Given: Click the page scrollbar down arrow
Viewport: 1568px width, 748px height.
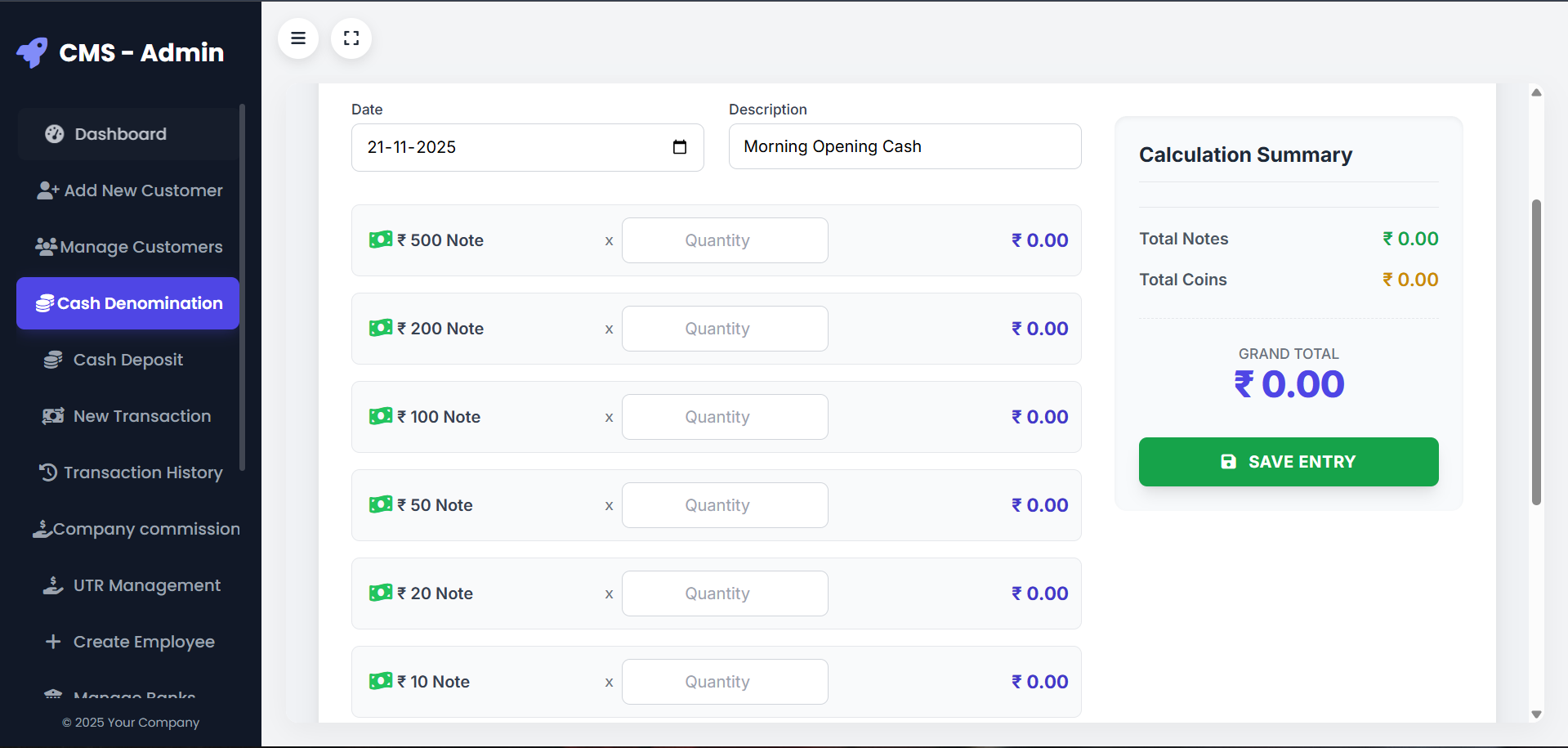Looking at the screenshot, I should click(1536, 714).
